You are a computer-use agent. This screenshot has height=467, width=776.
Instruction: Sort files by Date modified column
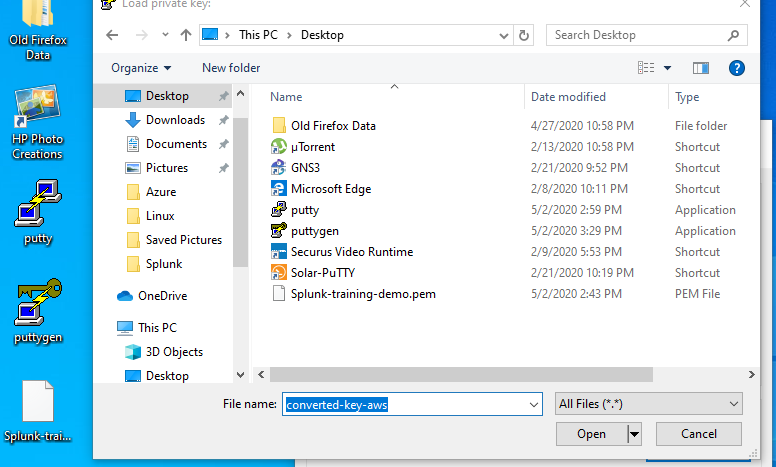click(568, 97)
